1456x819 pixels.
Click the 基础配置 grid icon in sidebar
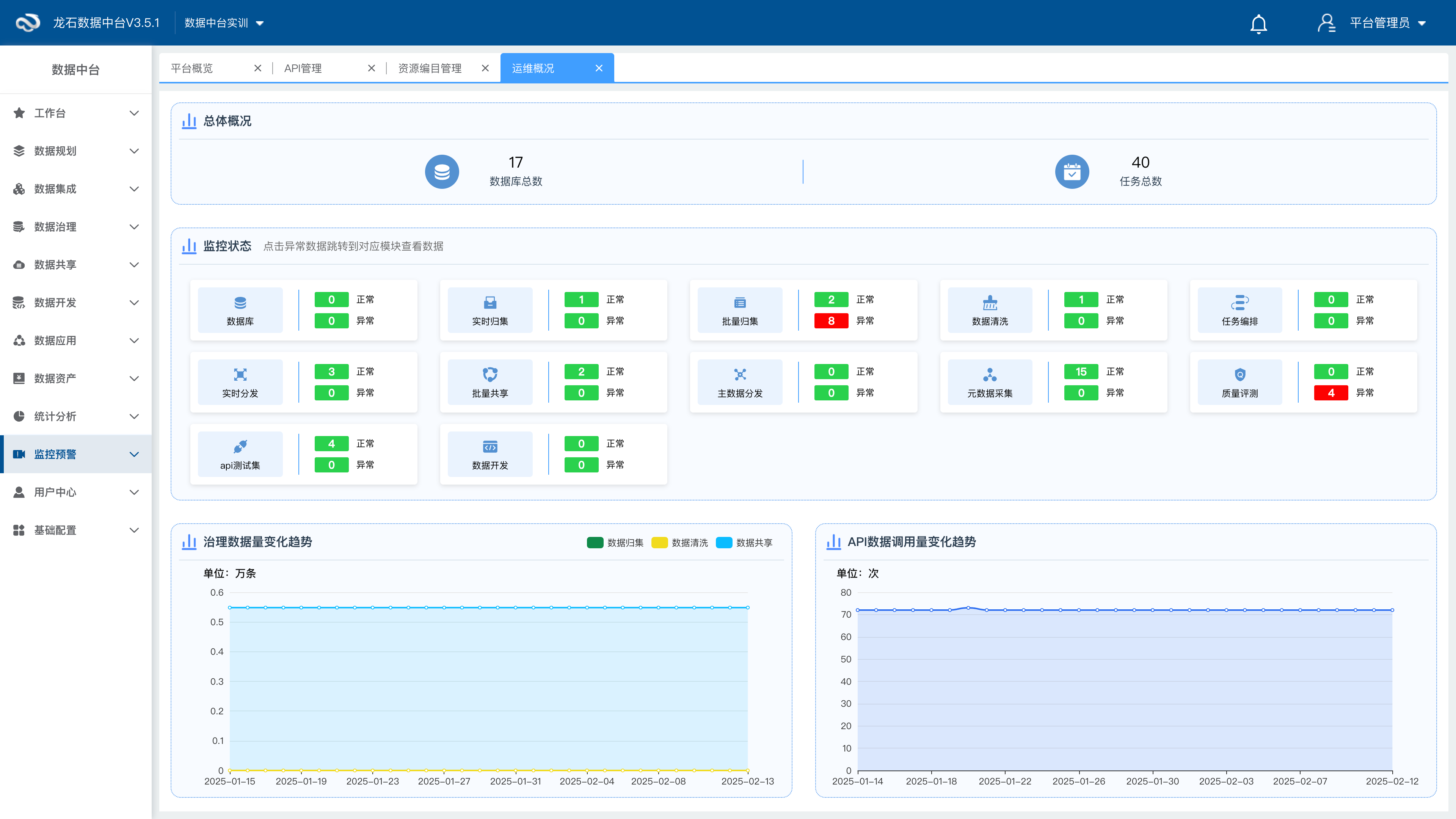pyautogui.click(x=19, y=530)
